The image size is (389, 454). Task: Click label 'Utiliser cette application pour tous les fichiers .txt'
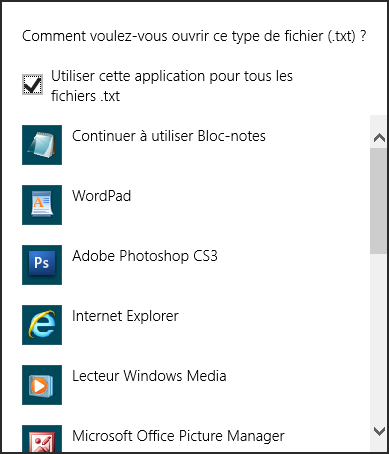click(172, 86)
